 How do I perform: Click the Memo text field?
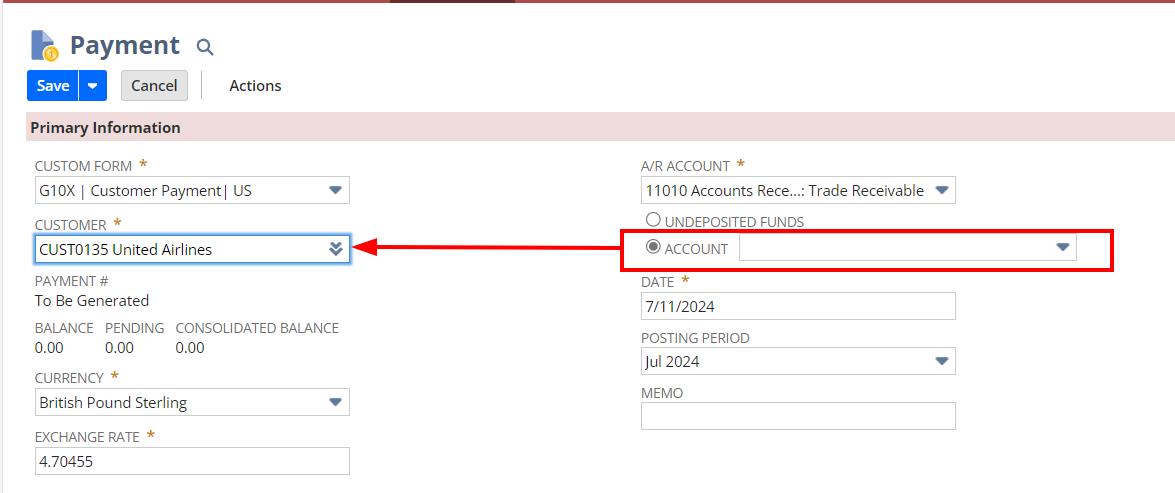click(x=797, y=416)
